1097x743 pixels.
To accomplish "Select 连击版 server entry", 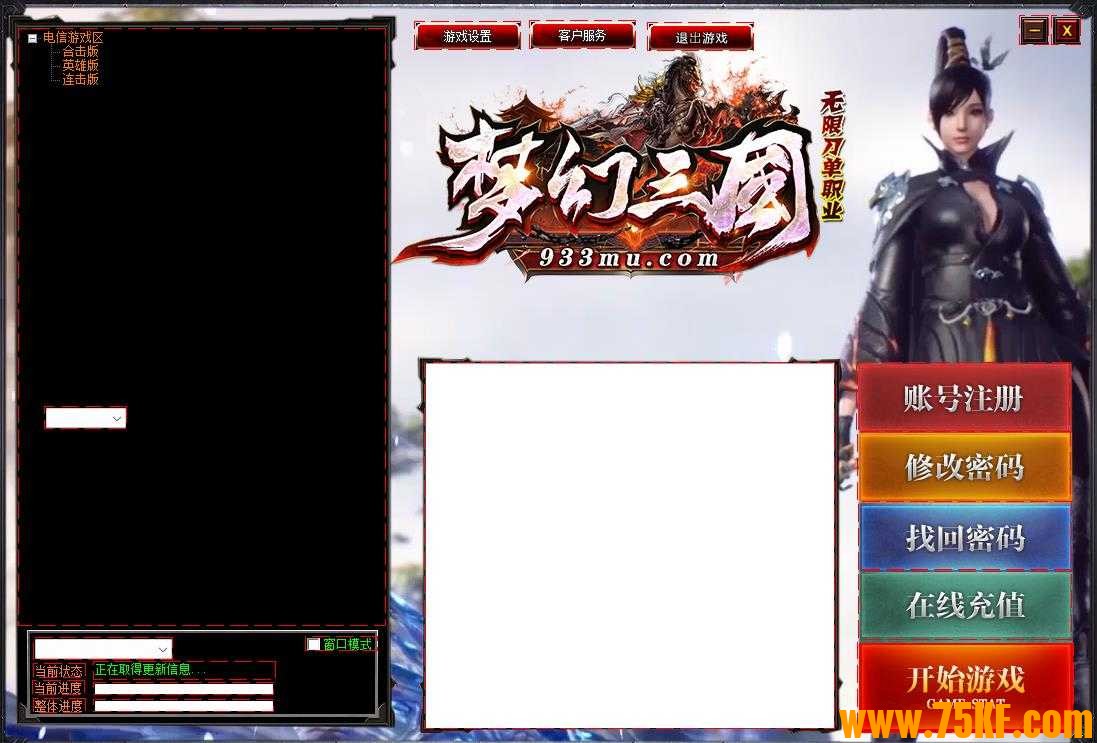I will (80, 80).
